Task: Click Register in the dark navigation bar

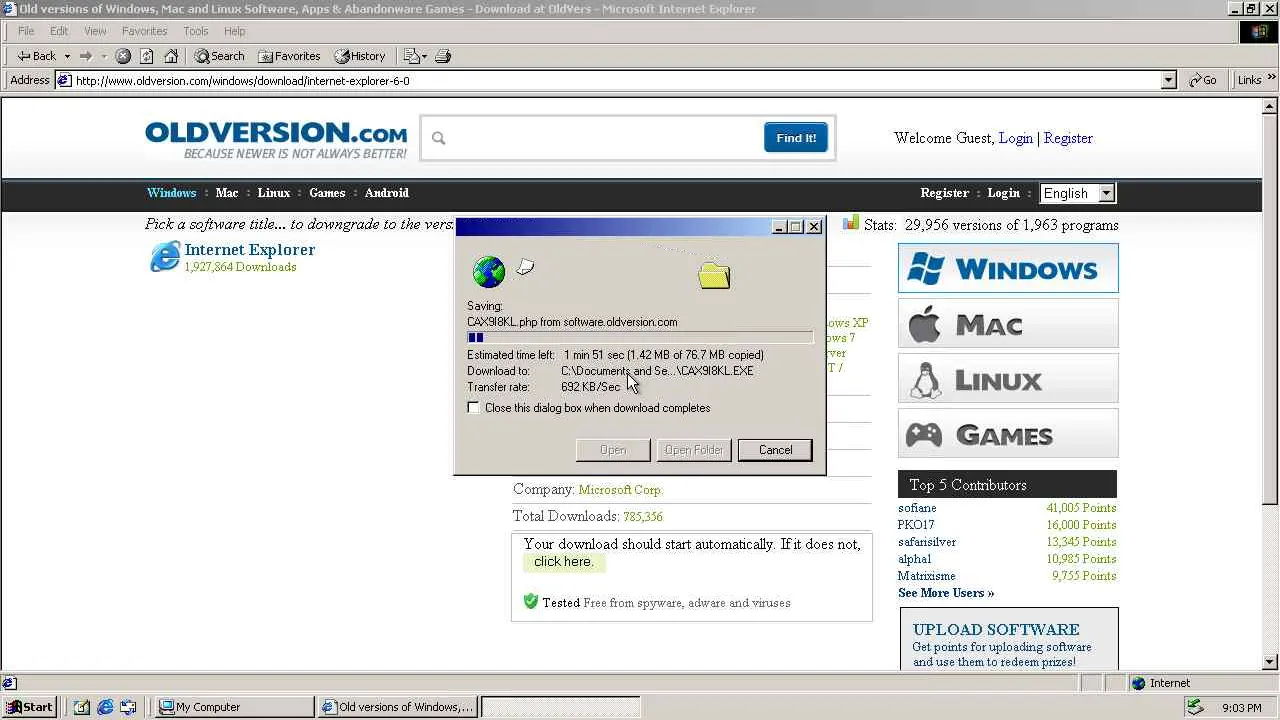Action: (x=945, y=193)
